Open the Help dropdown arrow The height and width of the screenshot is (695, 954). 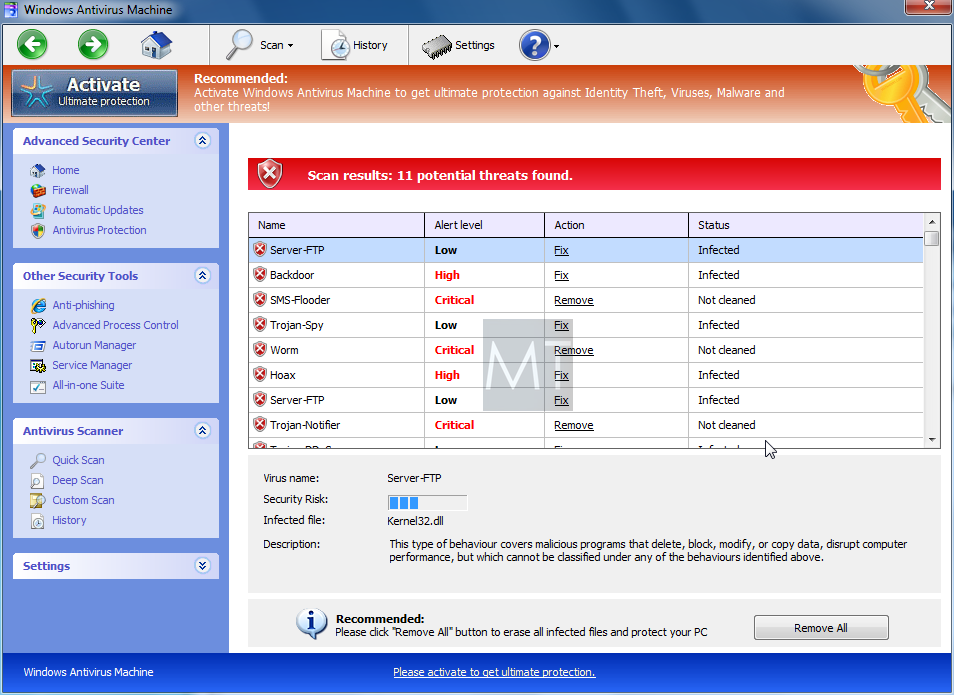point(556,46)
